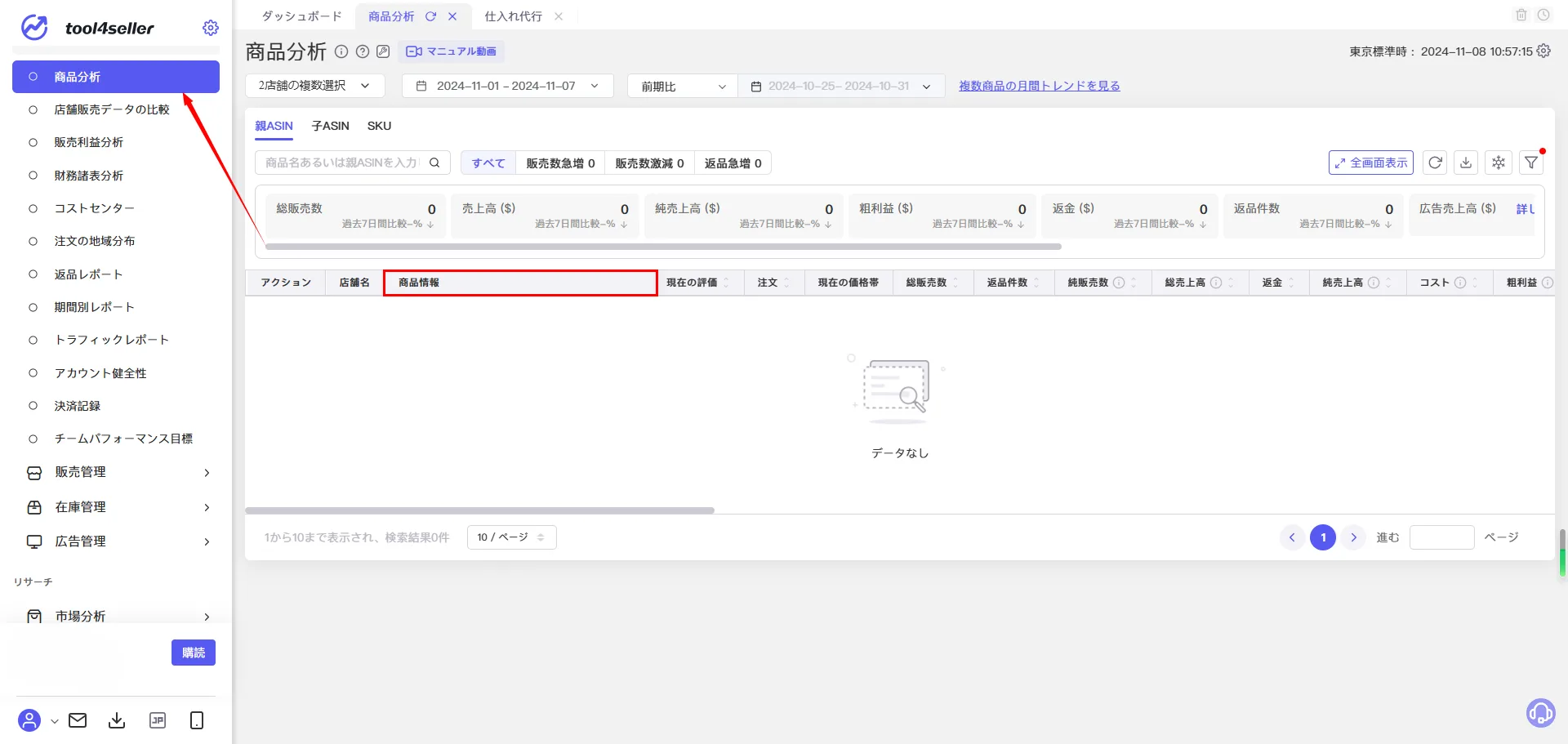Open the download center icon in sidebar
The width and height of the screenshot is (1568, 744).
117,720
